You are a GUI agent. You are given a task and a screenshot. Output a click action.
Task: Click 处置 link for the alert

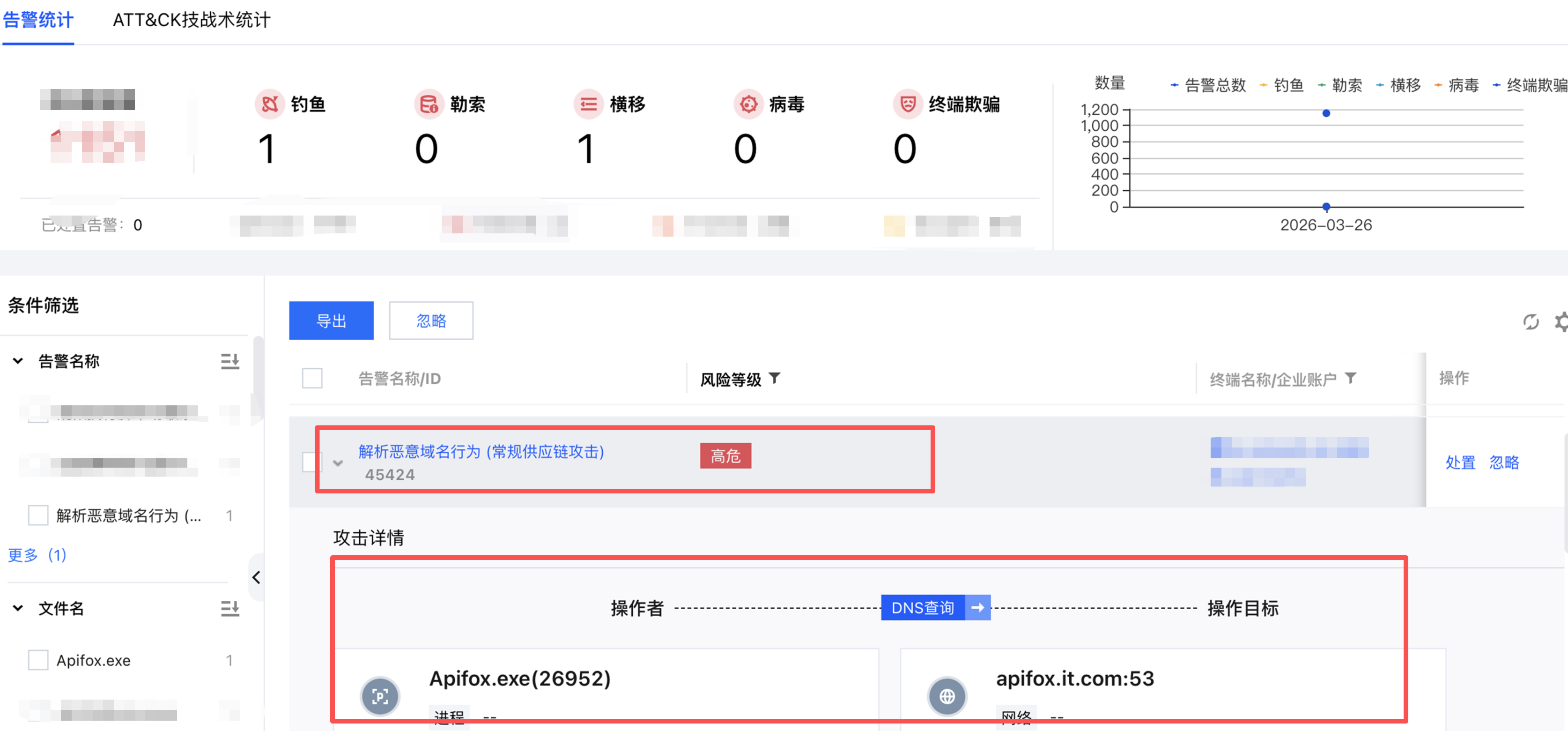[x=1460, y=462]
